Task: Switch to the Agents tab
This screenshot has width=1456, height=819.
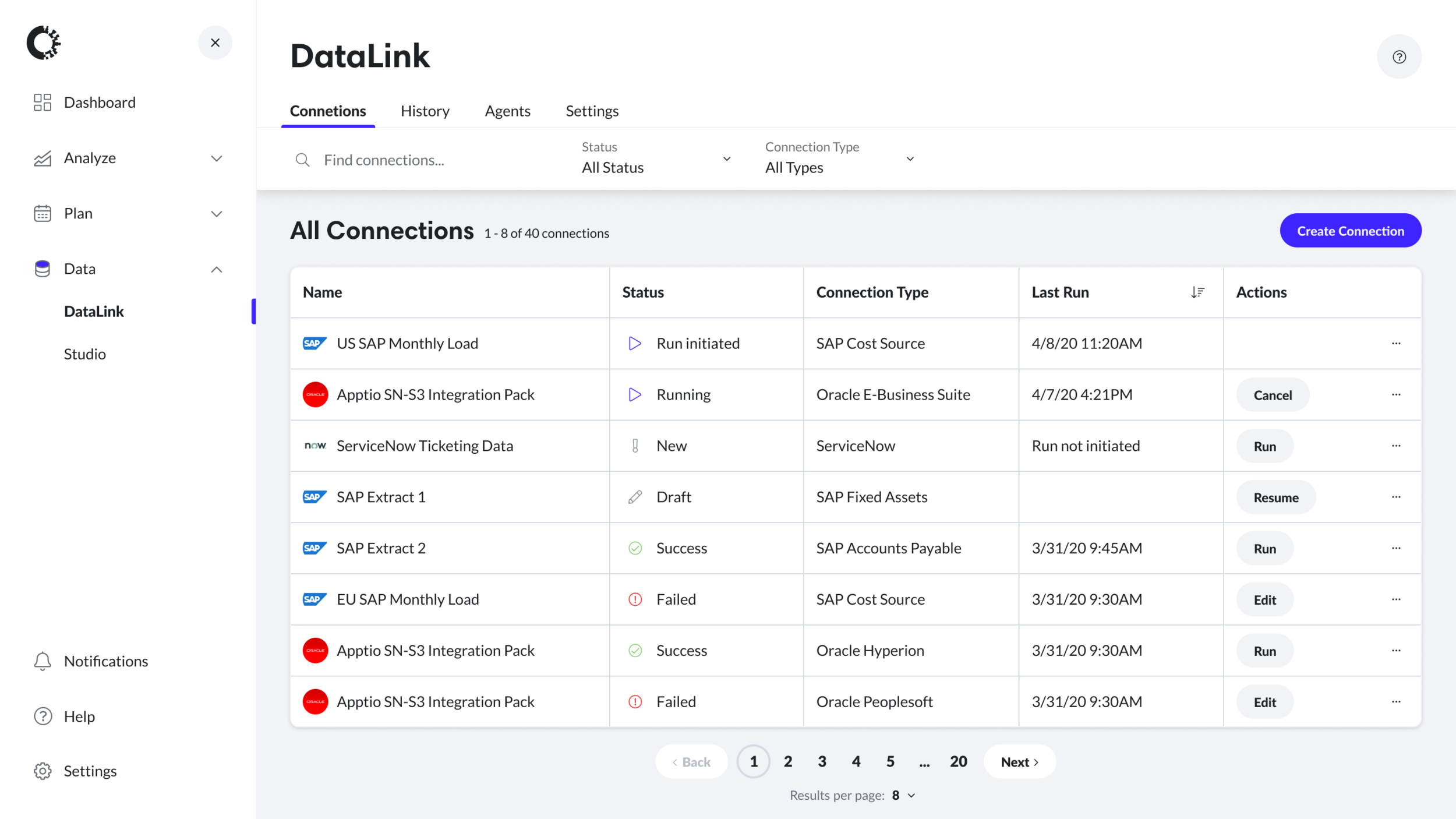Action: pos(507,111)
